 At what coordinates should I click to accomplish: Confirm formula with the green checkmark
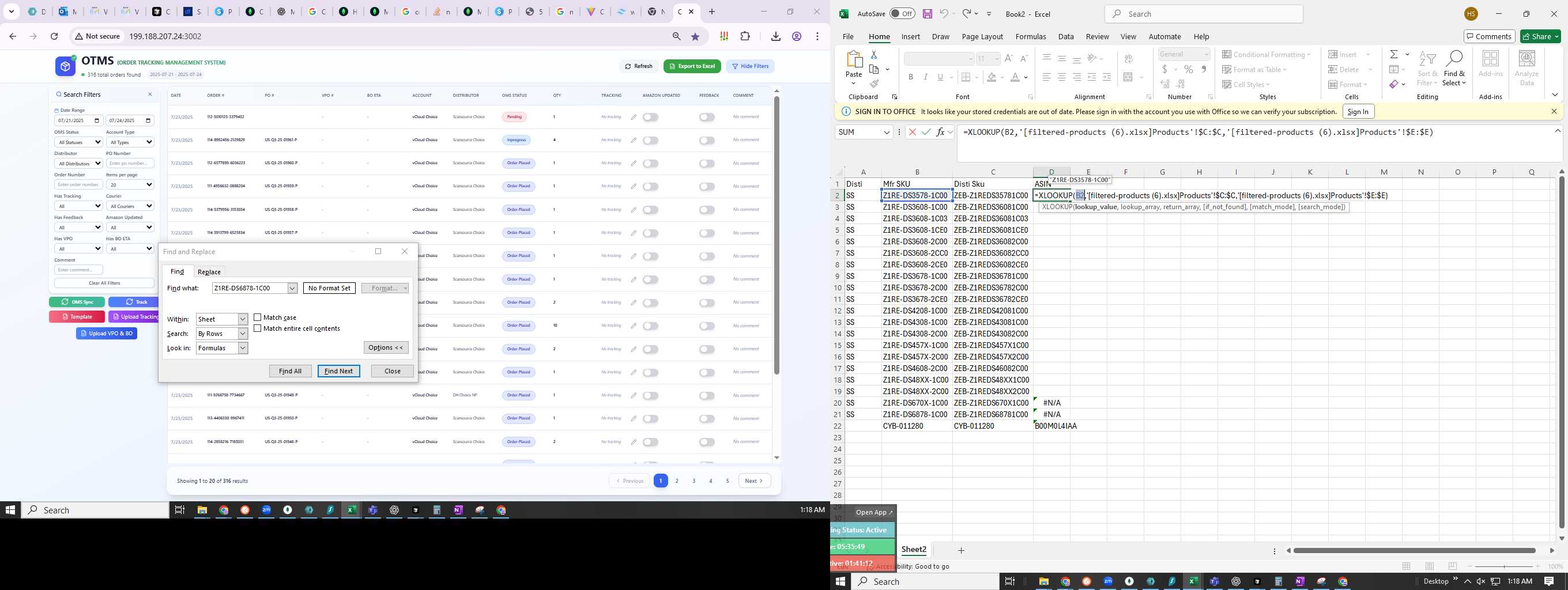coord(926,132)
